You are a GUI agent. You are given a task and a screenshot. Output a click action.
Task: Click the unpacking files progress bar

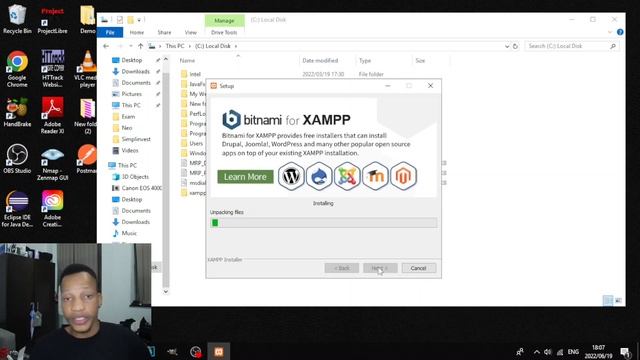click(x=323, y=222)
